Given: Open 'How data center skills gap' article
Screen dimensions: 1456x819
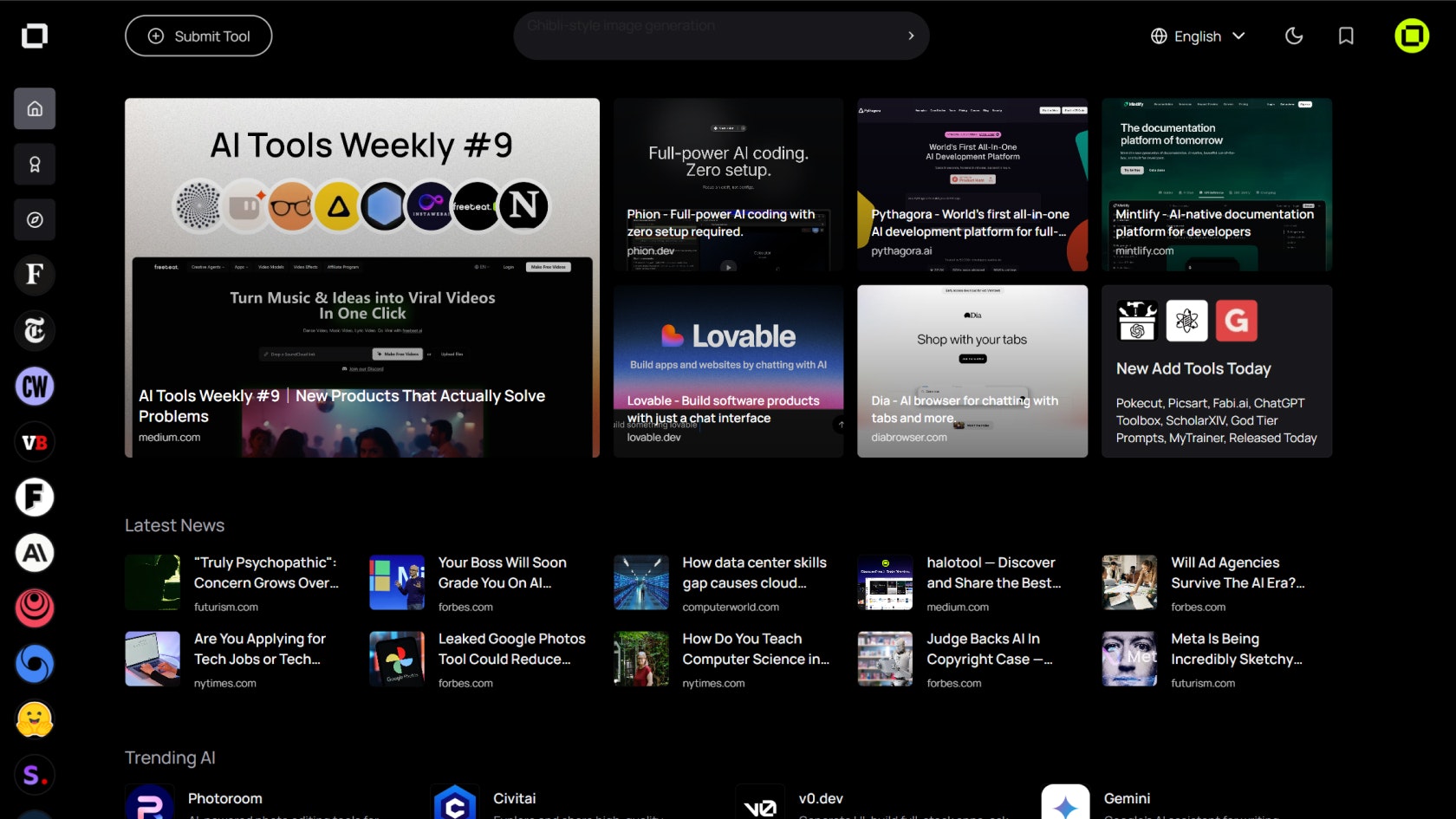Looking at the screenshot, I should (723, 582).
